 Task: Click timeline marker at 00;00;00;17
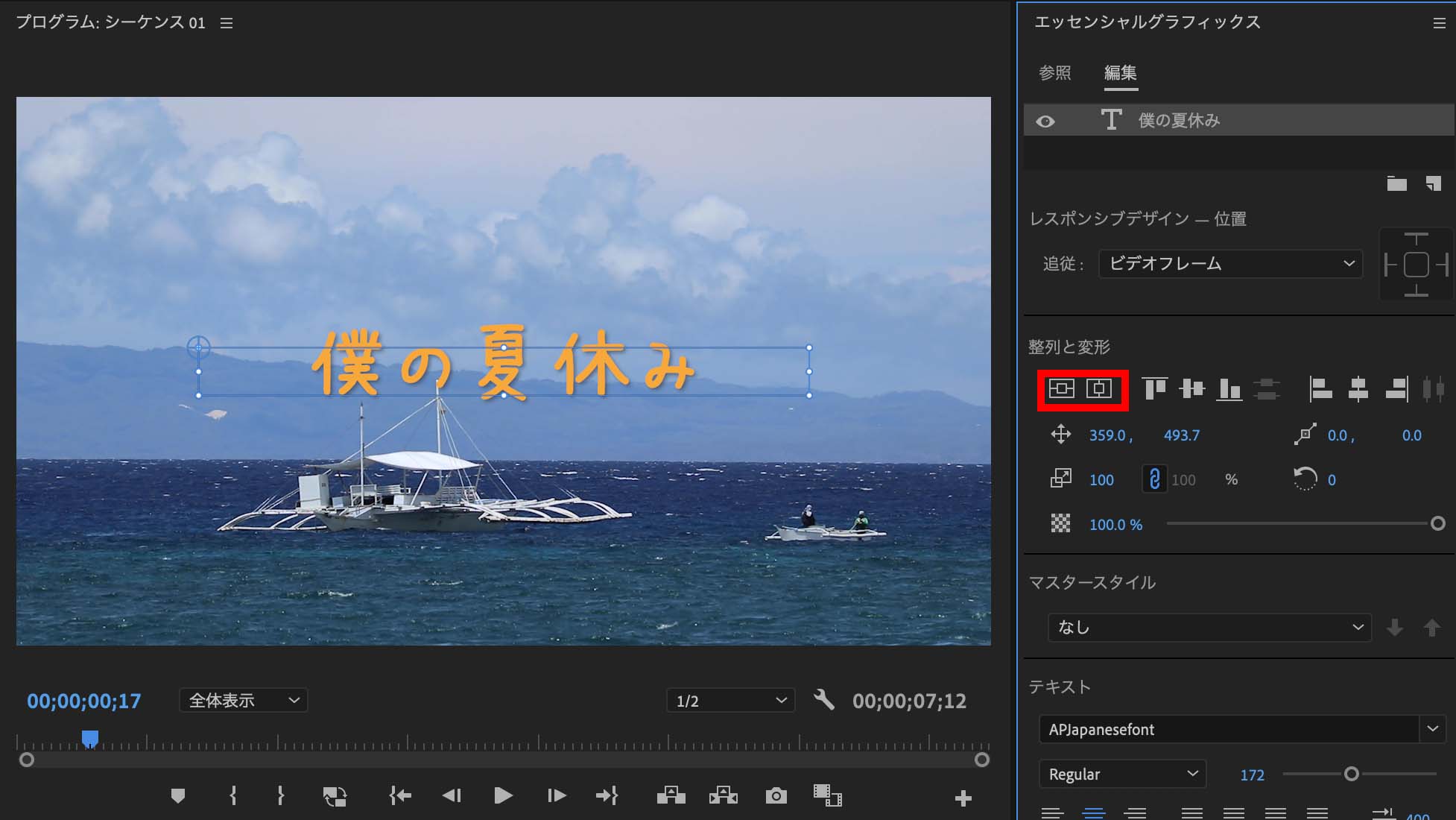tap(89, 738)
